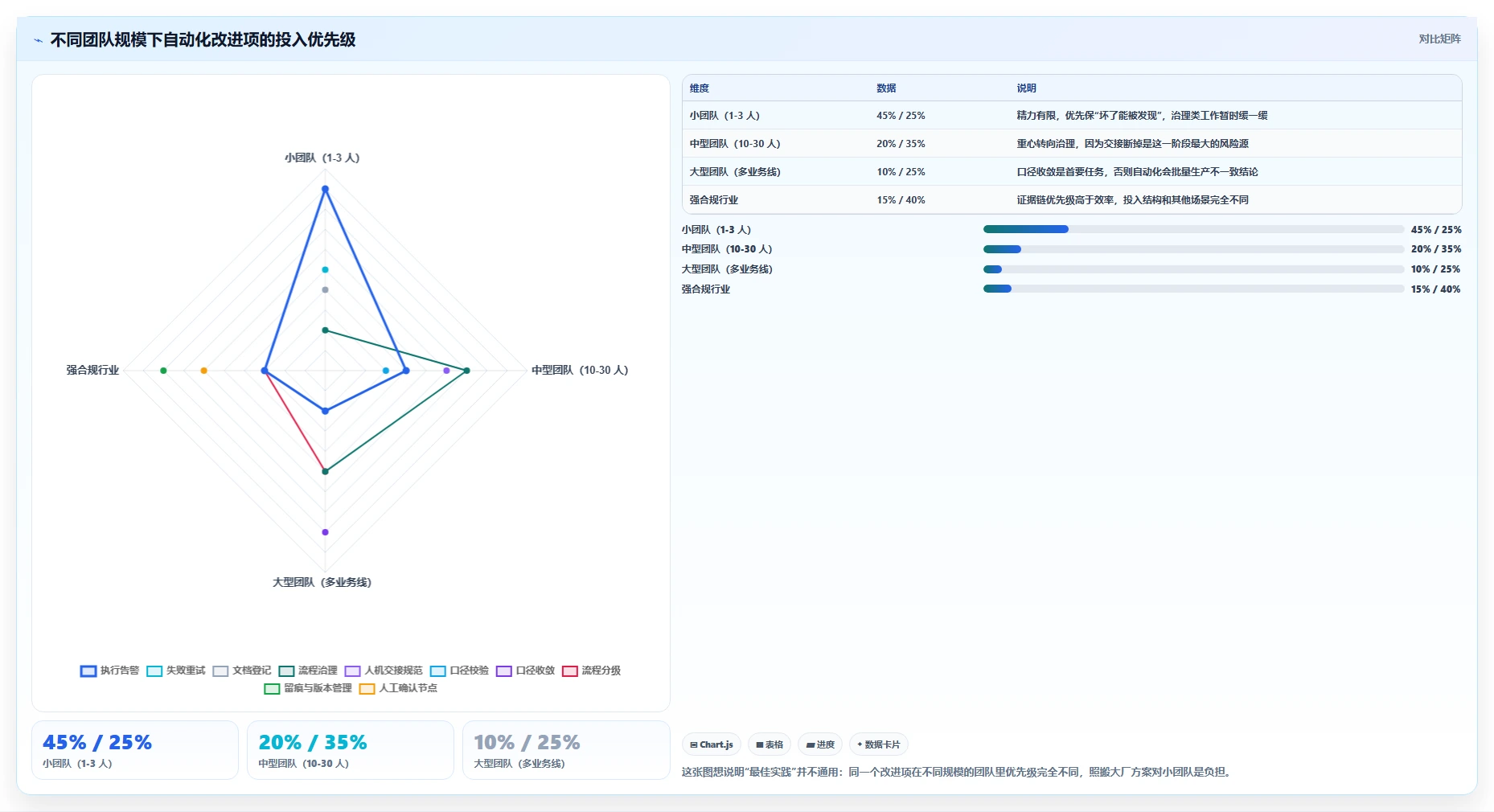Select the 表格 chip
This screenshot has width=1494, height=812.
click(x=770, y=744)
